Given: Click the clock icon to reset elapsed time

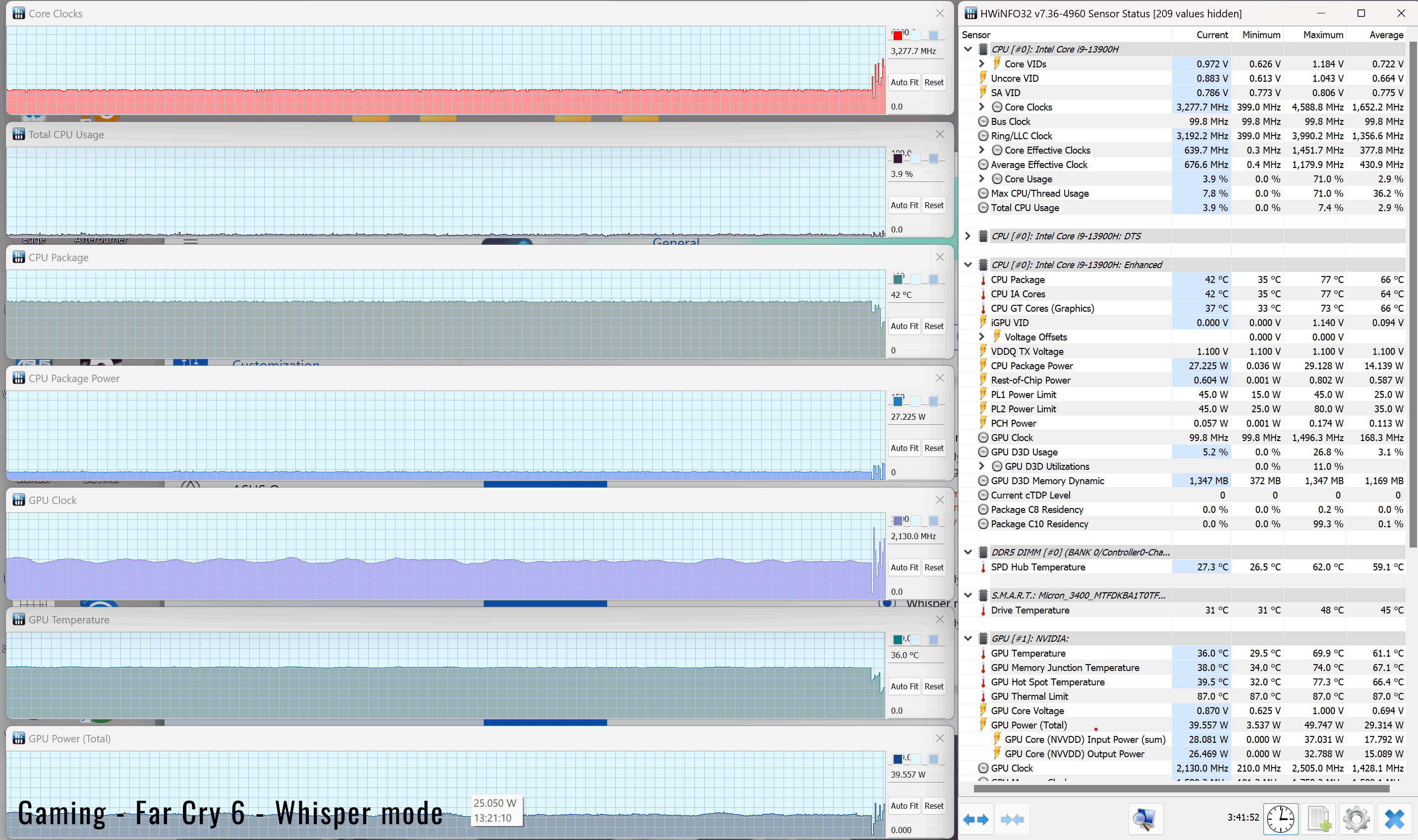Looking at the screenshot, I should tap(1280, 819).
